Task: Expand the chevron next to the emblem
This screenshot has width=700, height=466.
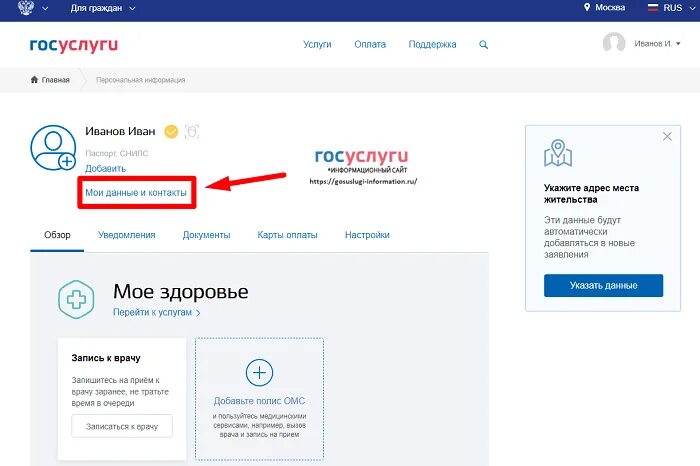Action: click(45, 8)
